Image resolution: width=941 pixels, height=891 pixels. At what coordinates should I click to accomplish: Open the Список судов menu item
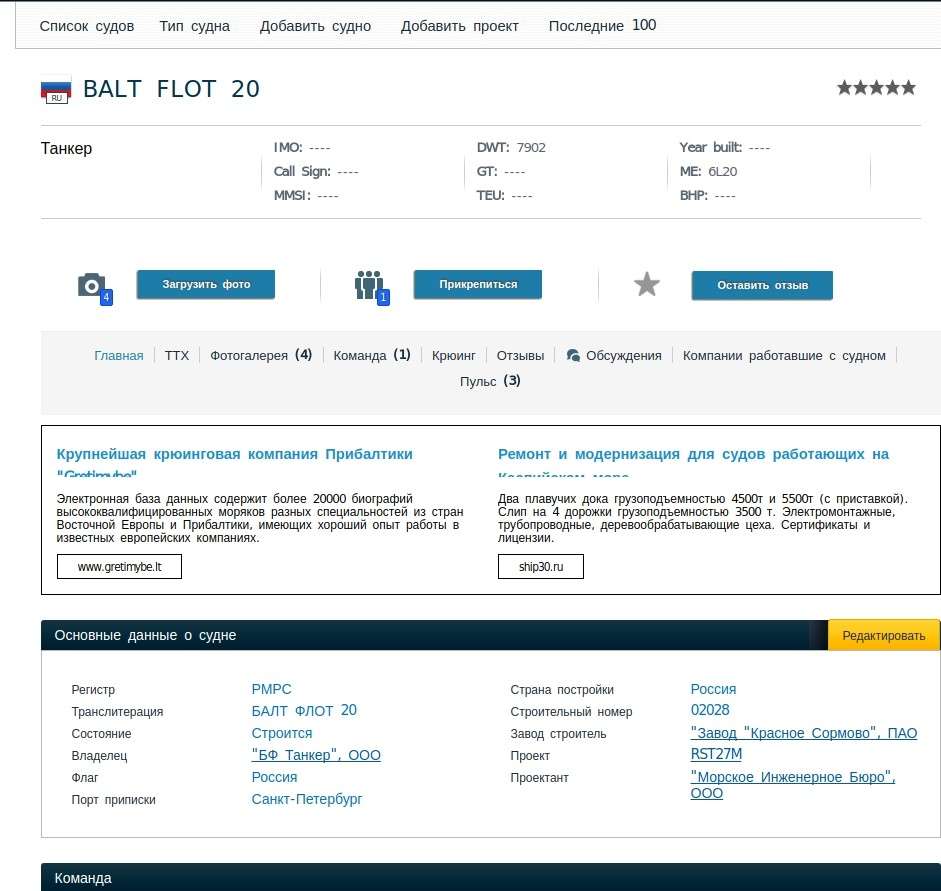[x=86, y=26]
